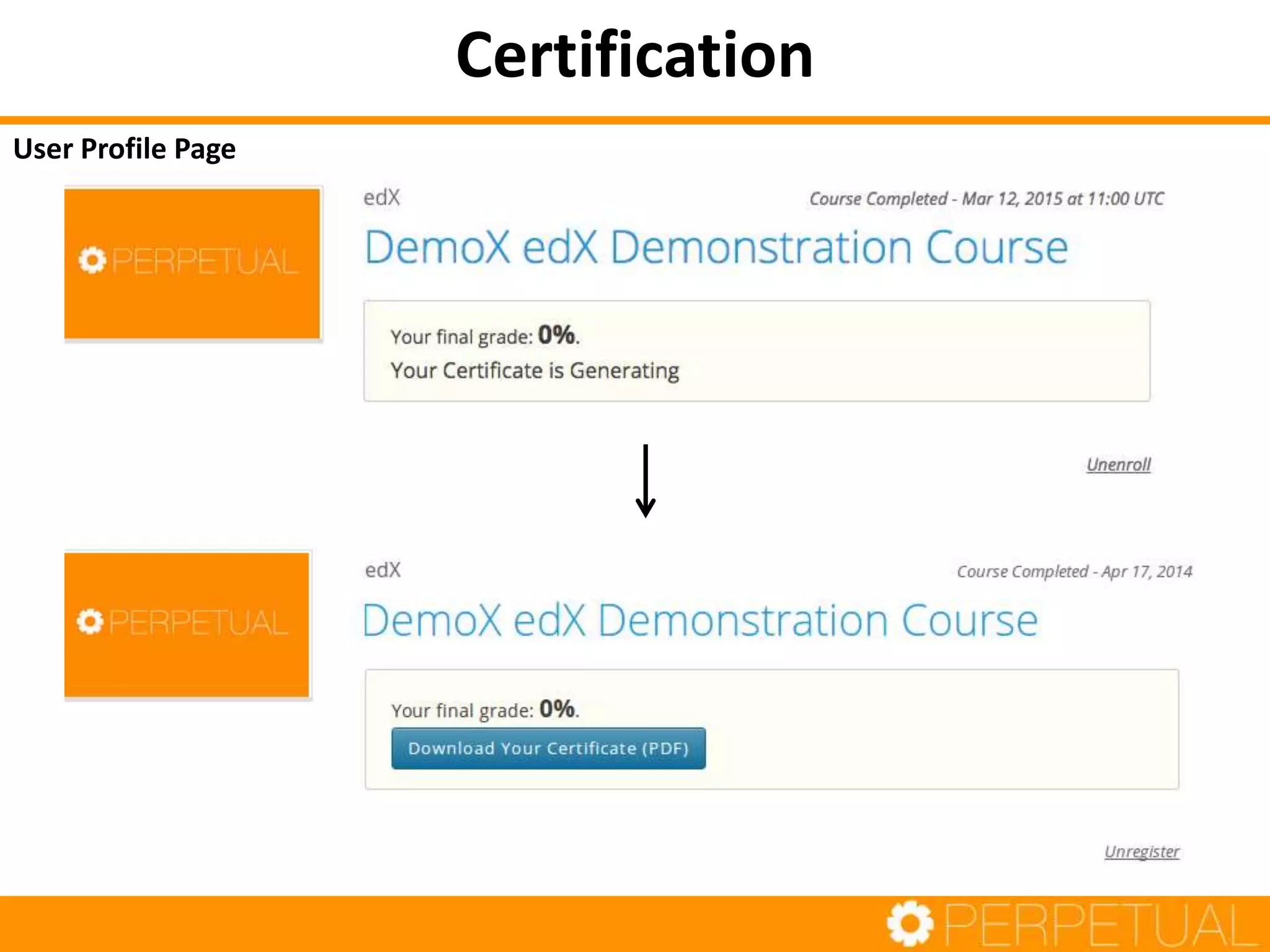This screenshot has width=1270, height=952.
Task: Click the Course Completed Apr 17, 2014 date
Action: pyautogui.click(x=1074, y=571)
